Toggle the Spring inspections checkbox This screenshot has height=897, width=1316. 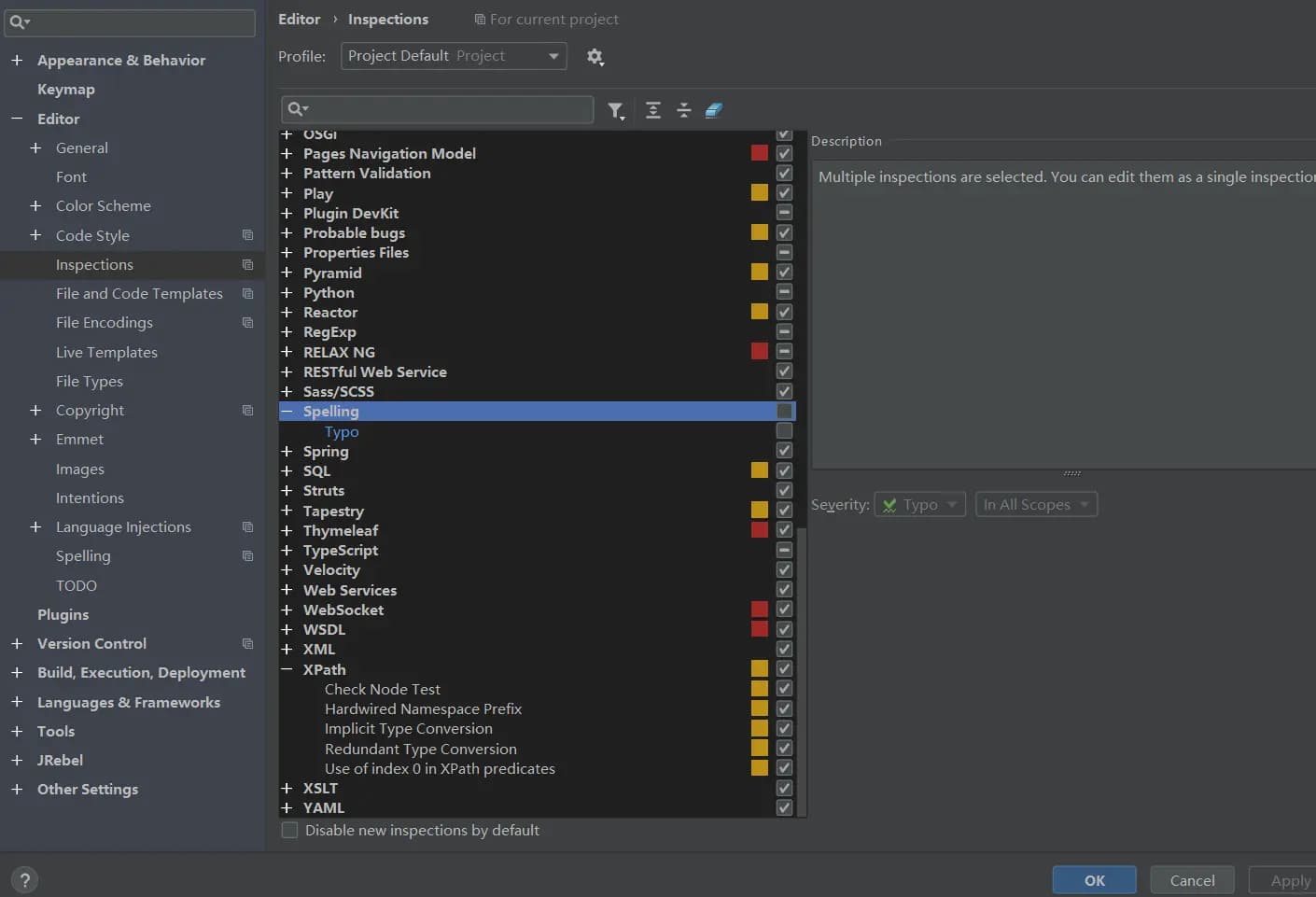pyautogui.click(x=784, y=451)
